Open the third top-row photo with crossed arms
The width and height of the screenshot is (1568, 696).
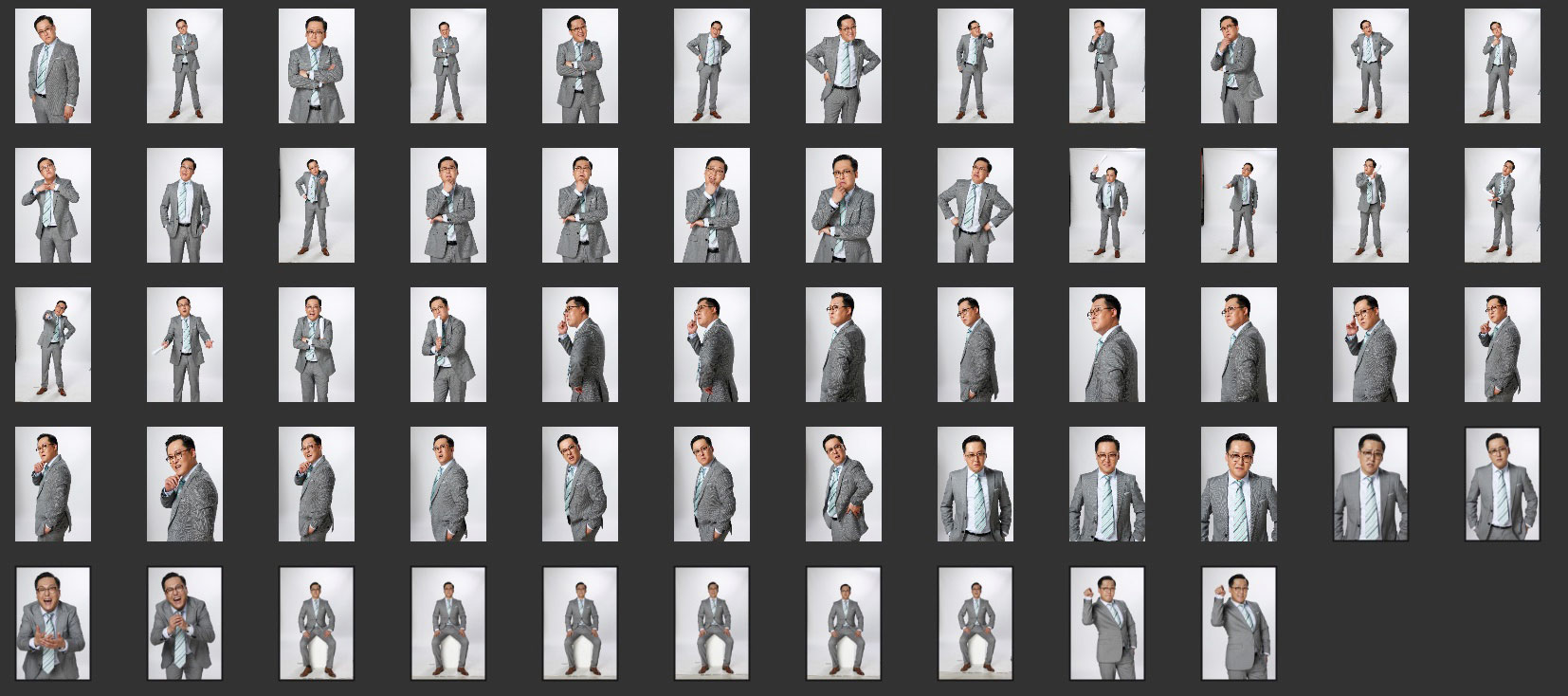pyautogui.click(x=317, y=66)
